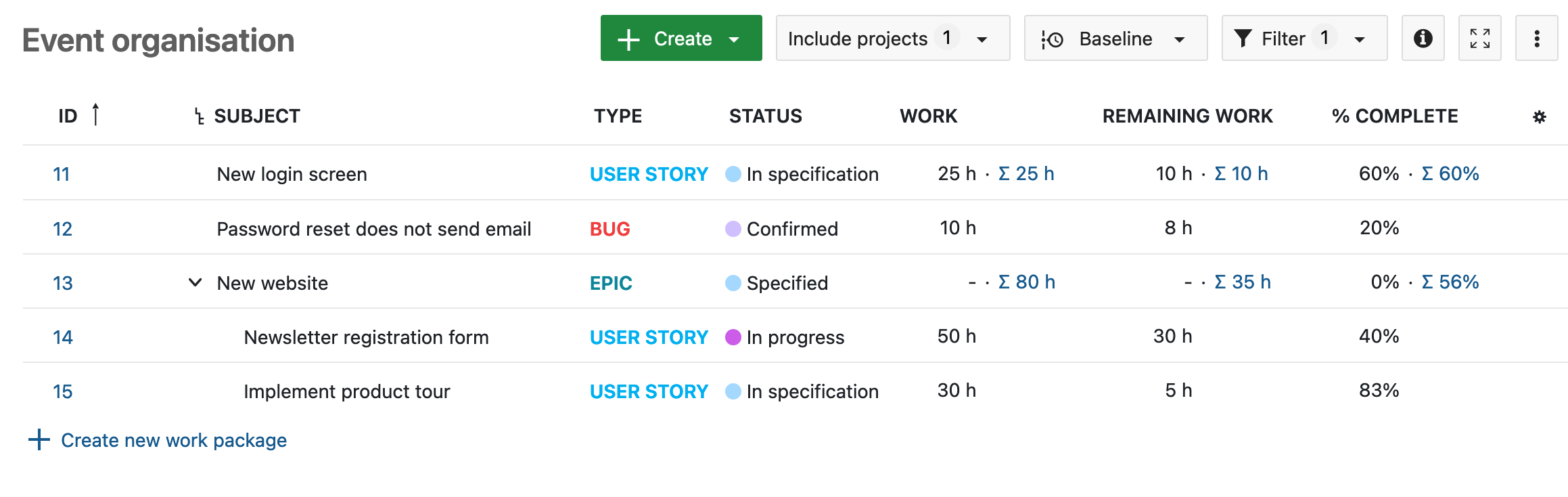
Task: Select the Newsletter registration form row
Action: tap(366, 337)
